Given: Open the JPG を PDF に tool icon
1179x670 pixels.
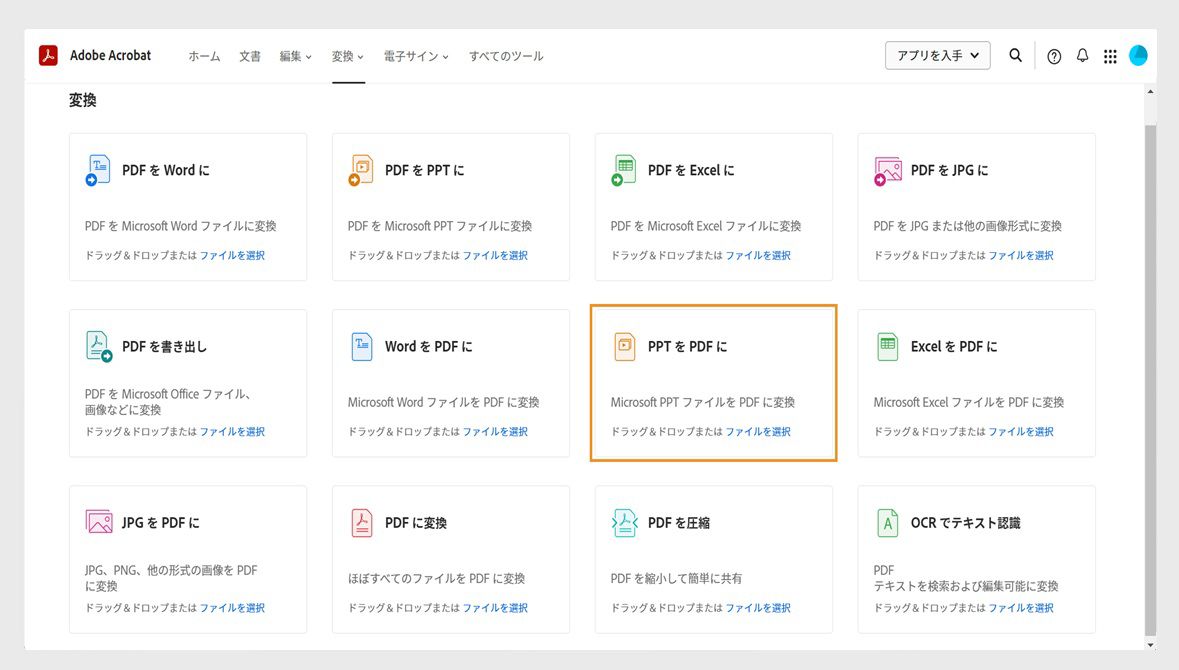Looking at the screenshot, I should (x=97, y=521).
